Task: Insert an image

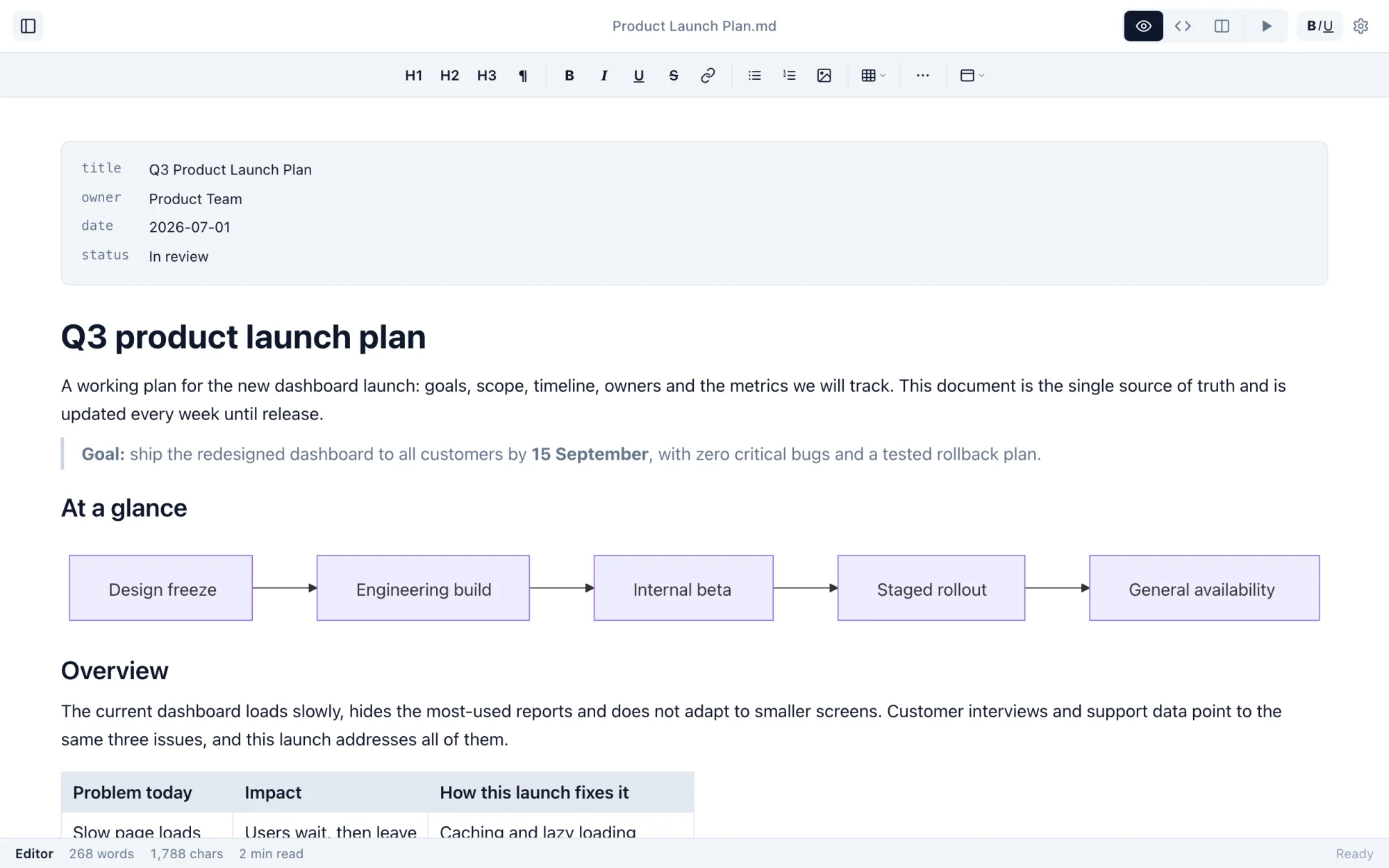Action: pos(824,76)
